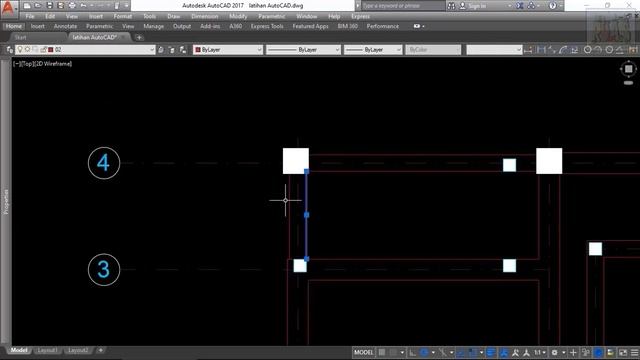Click the Save As icon in quick access toolbar

point(60,6)
